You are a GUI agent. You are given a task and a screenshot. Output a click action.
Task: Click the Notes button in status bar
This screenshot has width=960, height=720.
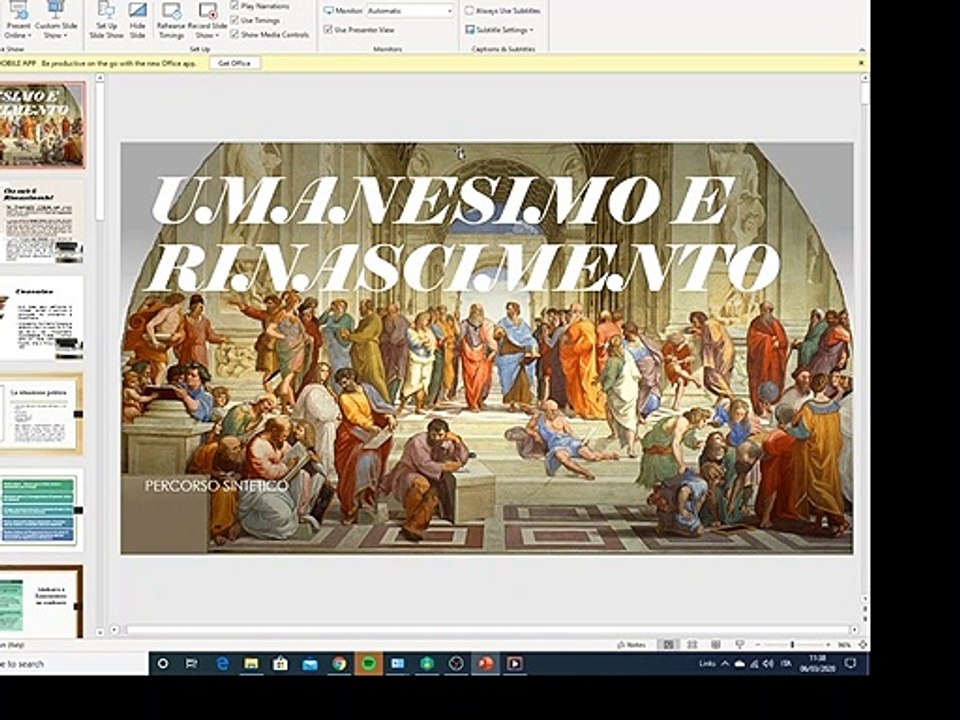pyautogui.click(x=632, y=645)
